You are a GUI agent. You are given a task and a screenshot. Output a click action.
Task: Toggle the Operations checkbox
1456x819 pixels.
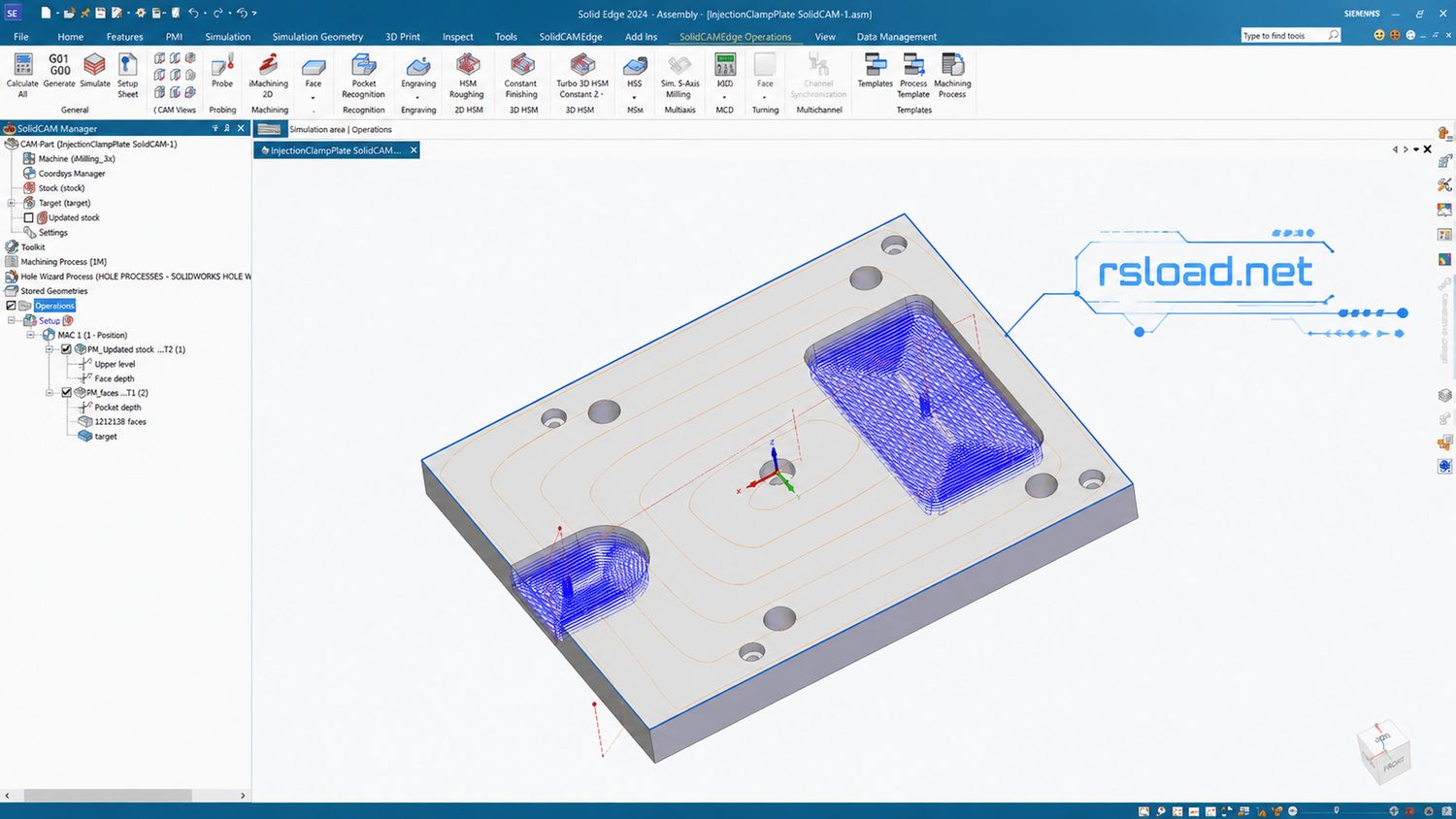click(x=12, y=306)
